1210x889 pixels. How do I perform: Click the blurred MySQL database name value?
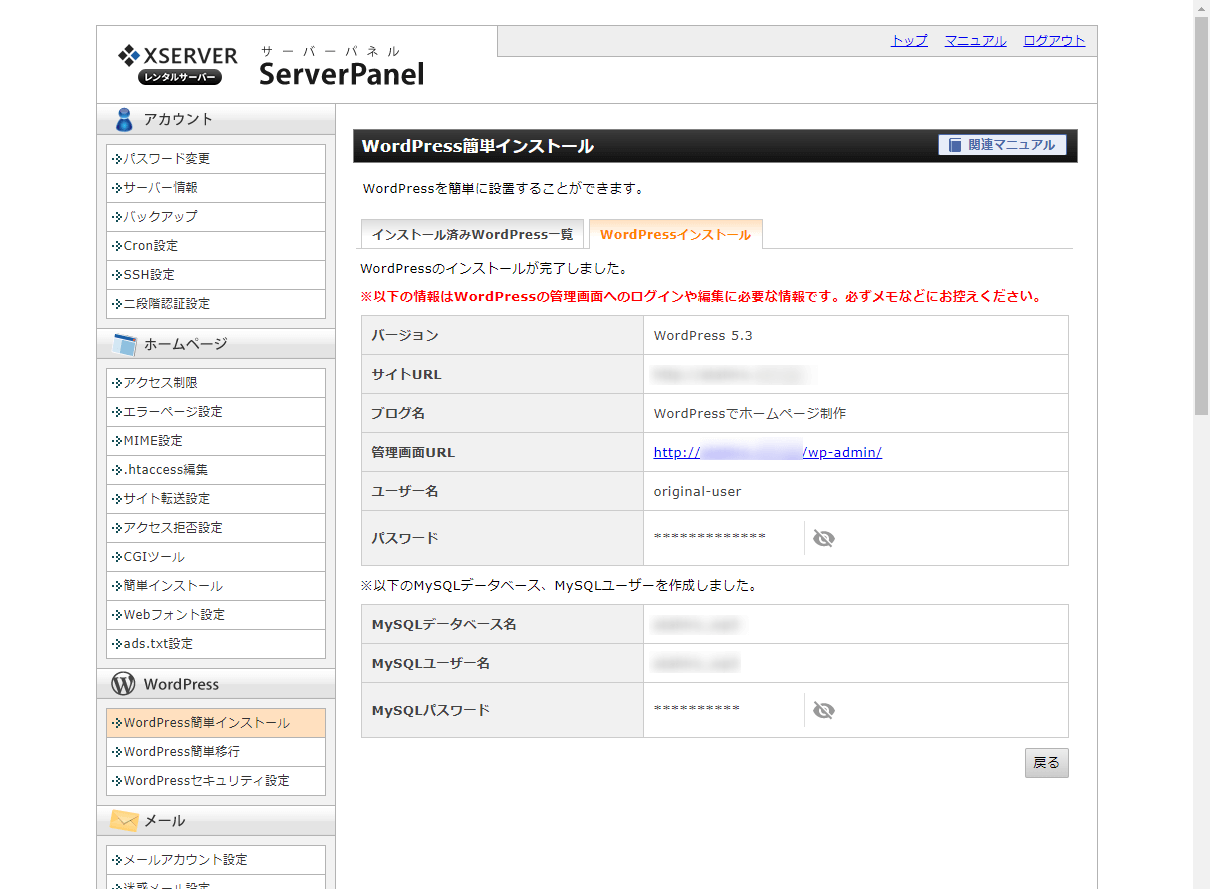tap(696, 625)
